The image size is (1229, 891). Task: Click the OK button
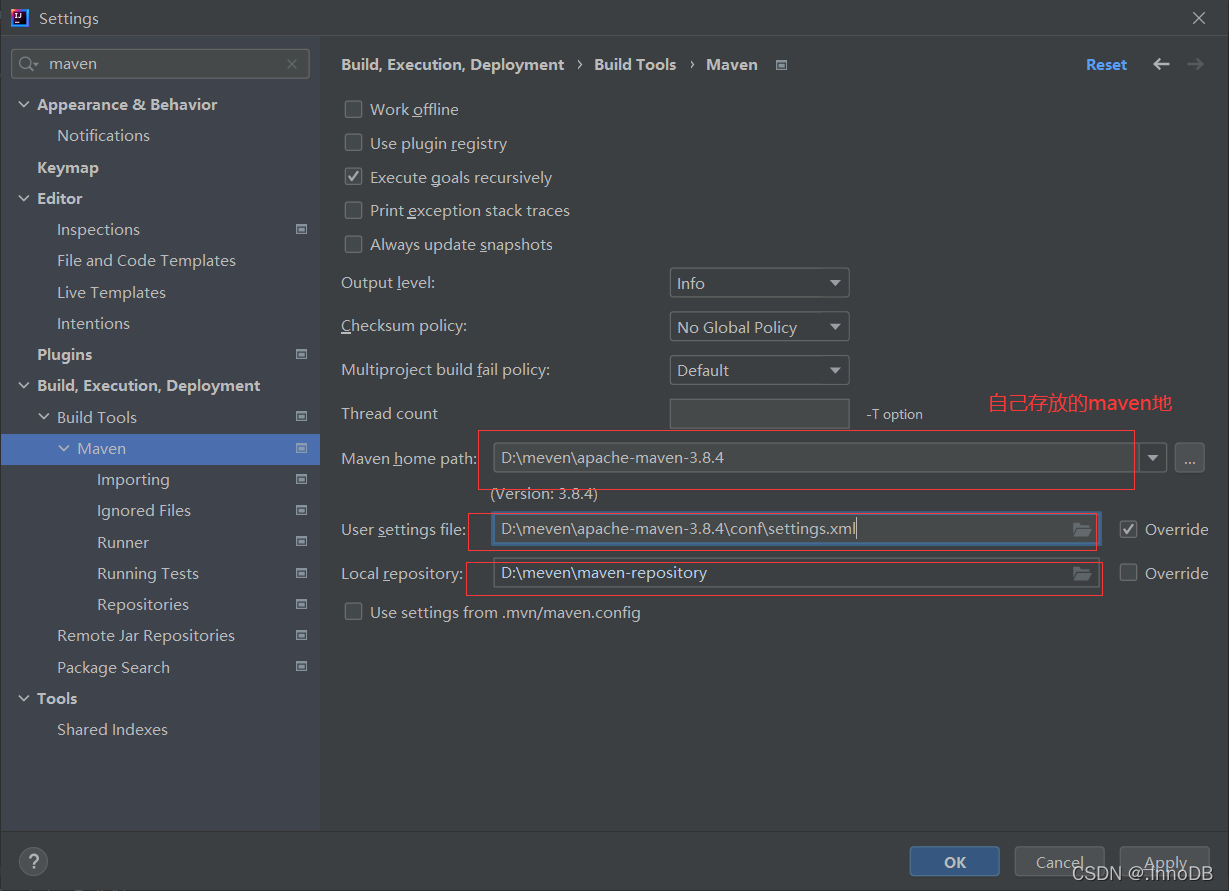point(955,861)
